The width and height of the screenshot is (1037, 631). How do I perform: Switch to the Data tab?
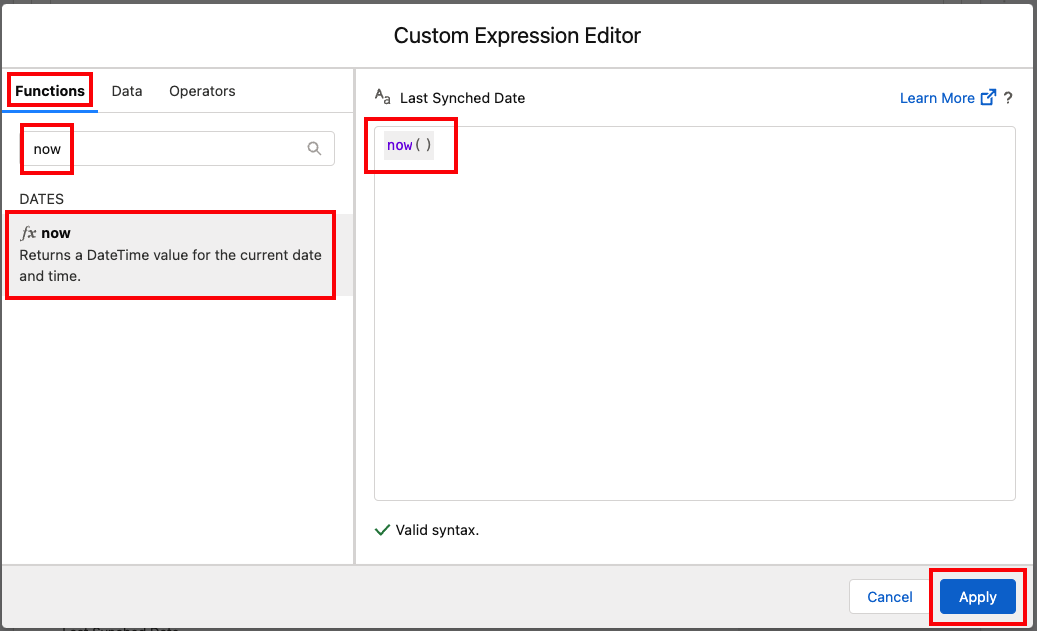click(x=127, y=90)
